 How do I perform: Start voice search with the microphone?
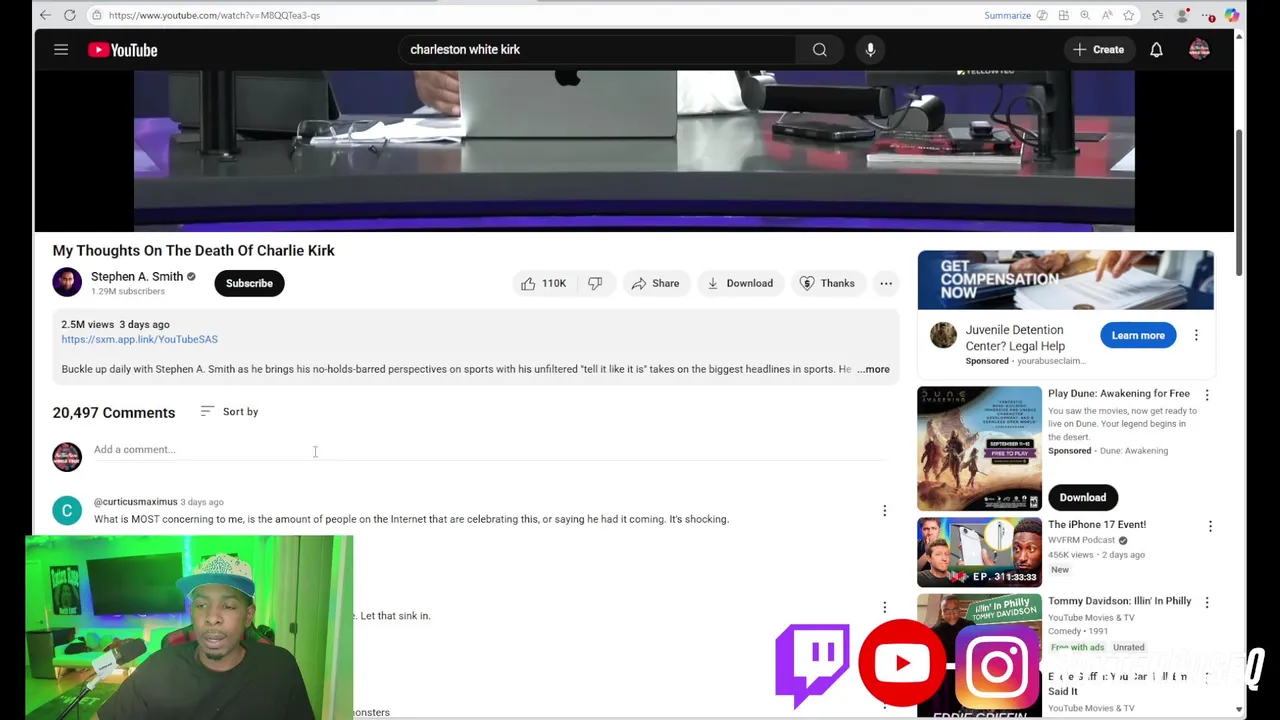(x=870, y=49)
